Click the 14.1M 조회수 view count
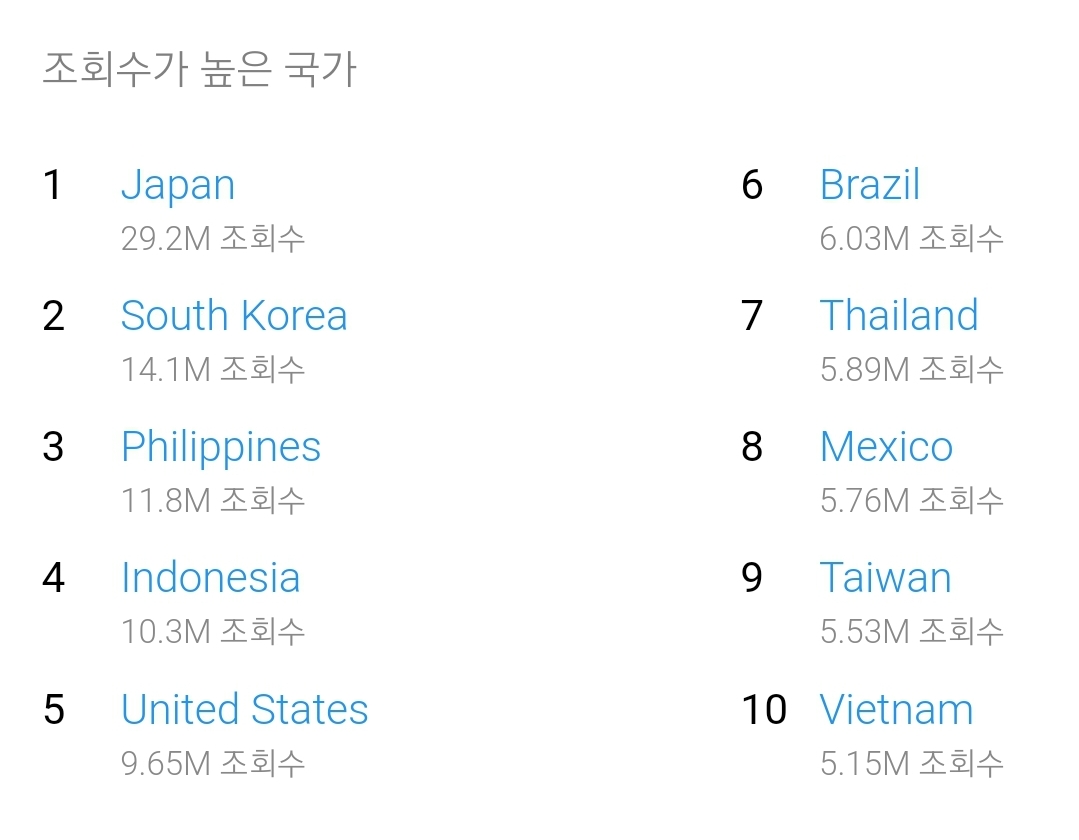Screen dimensions: 1079x840 [x=213, y=370]
